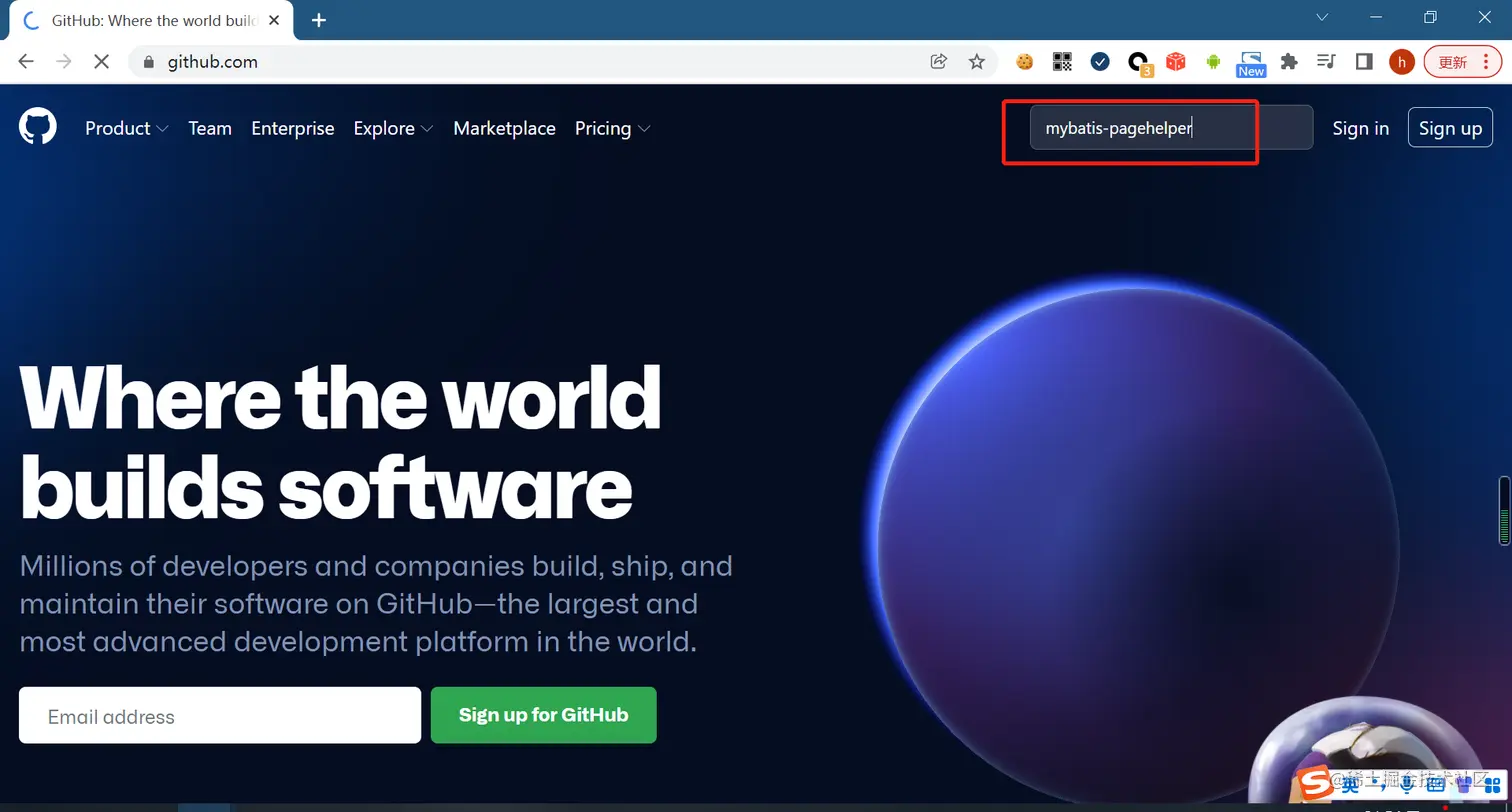Viewport: 1512px width, 812px height.
Task: Click Sign up for GitHub green button
Action: (543, 715)
